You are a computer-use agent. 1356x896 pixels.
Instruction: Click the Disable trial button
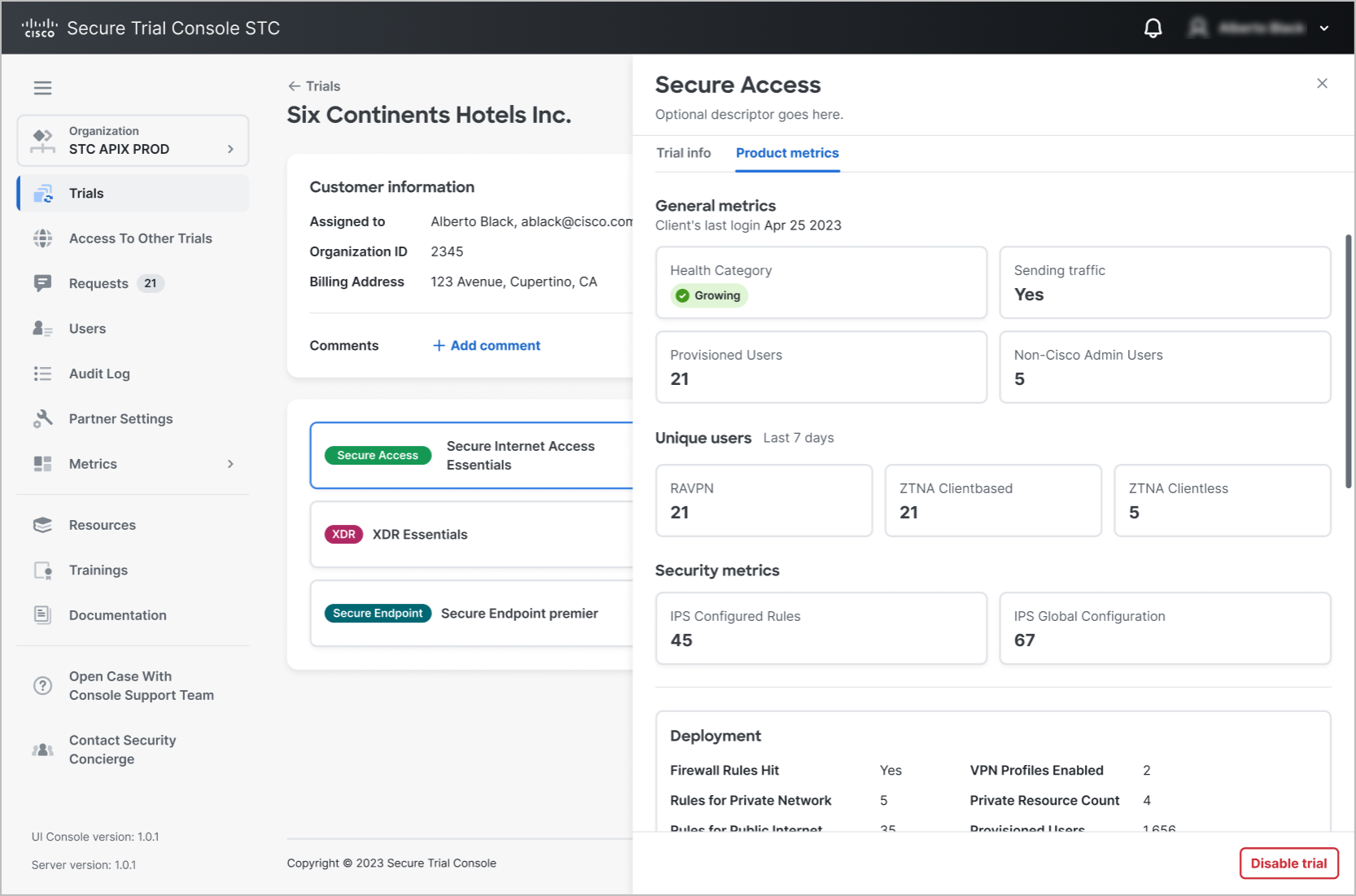pyautogui.click(x=1288, y=863)
